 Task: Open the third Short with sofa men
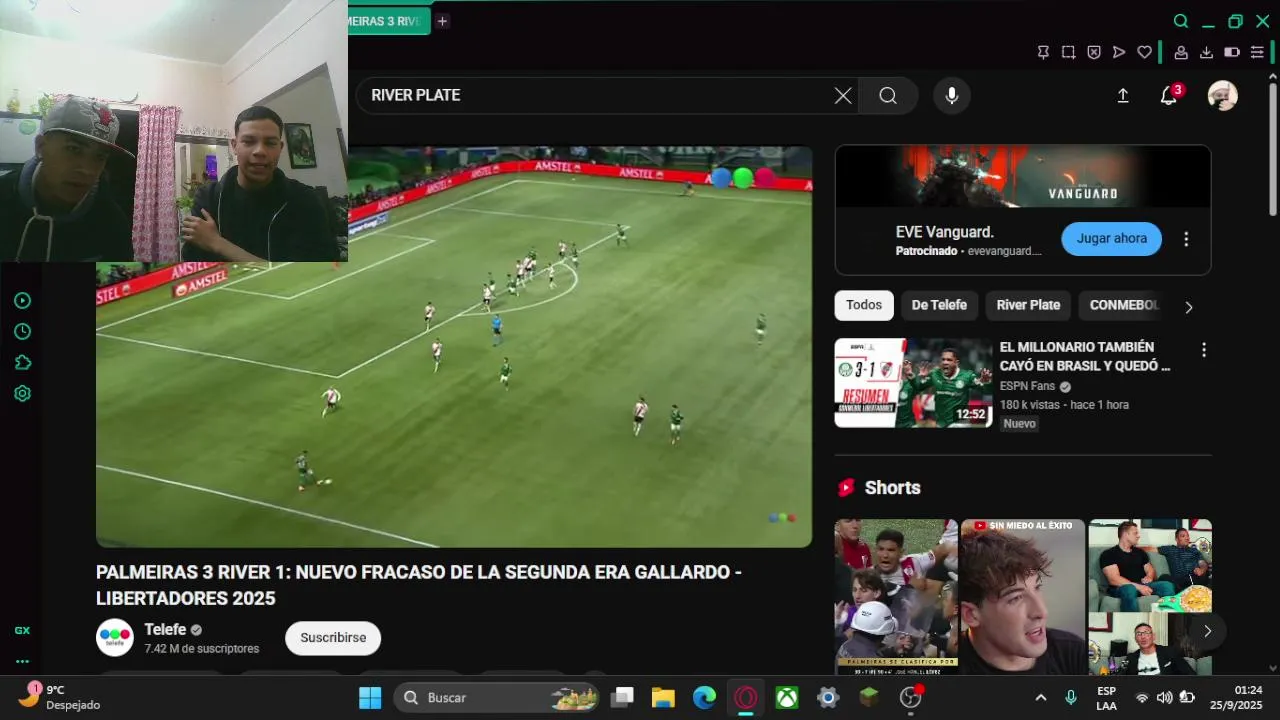1150,596
